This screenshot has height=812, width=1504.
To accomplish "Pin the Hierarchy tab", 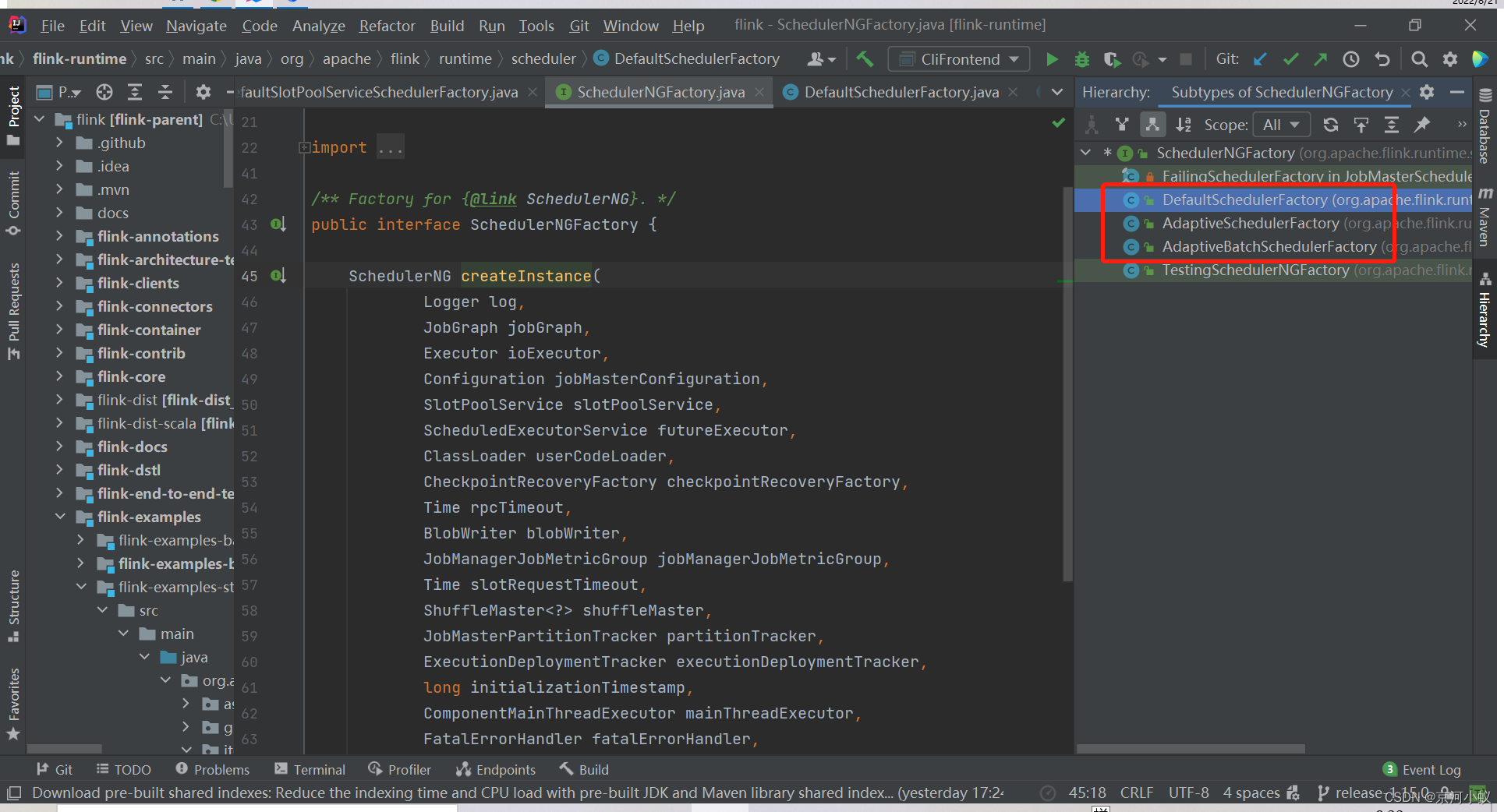I will coord(1422,125).
